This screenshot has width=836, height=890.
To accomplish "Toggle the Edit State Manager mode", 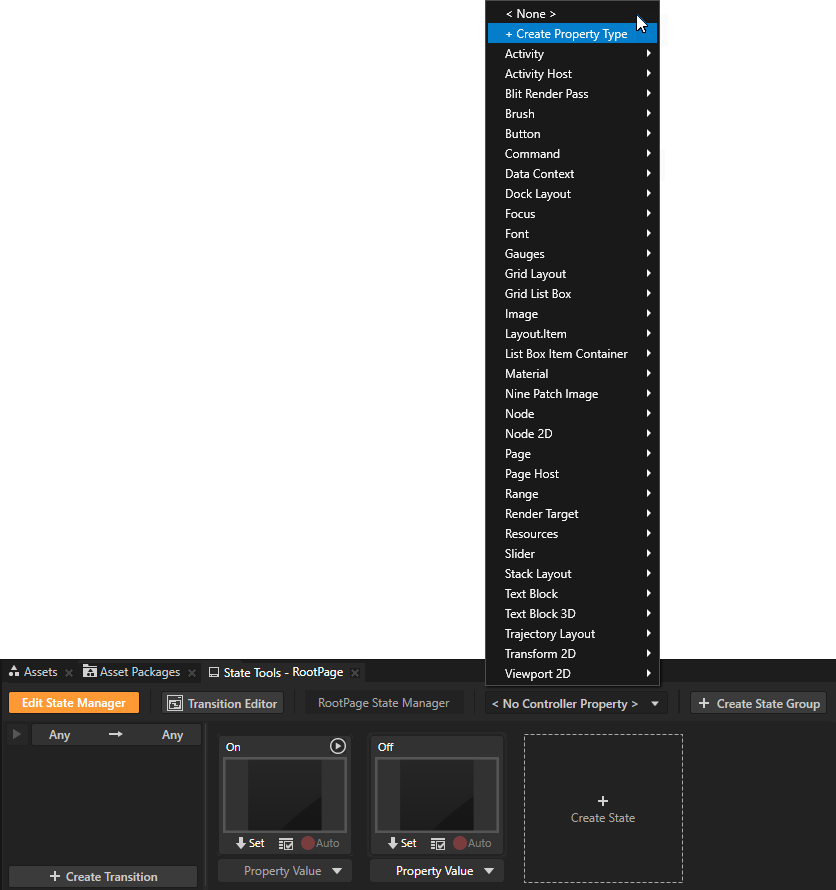I will (74, 703).
